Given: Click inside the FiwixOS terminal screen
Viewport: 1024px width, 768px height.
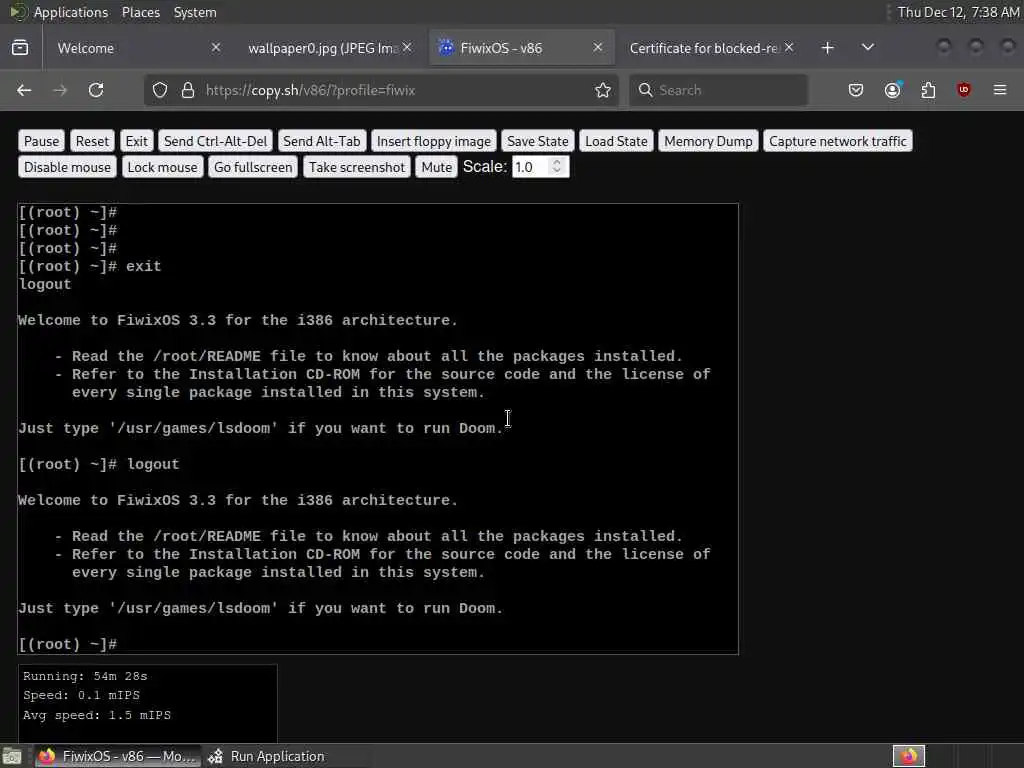Looking at the screenshot, I should point(378,428).
